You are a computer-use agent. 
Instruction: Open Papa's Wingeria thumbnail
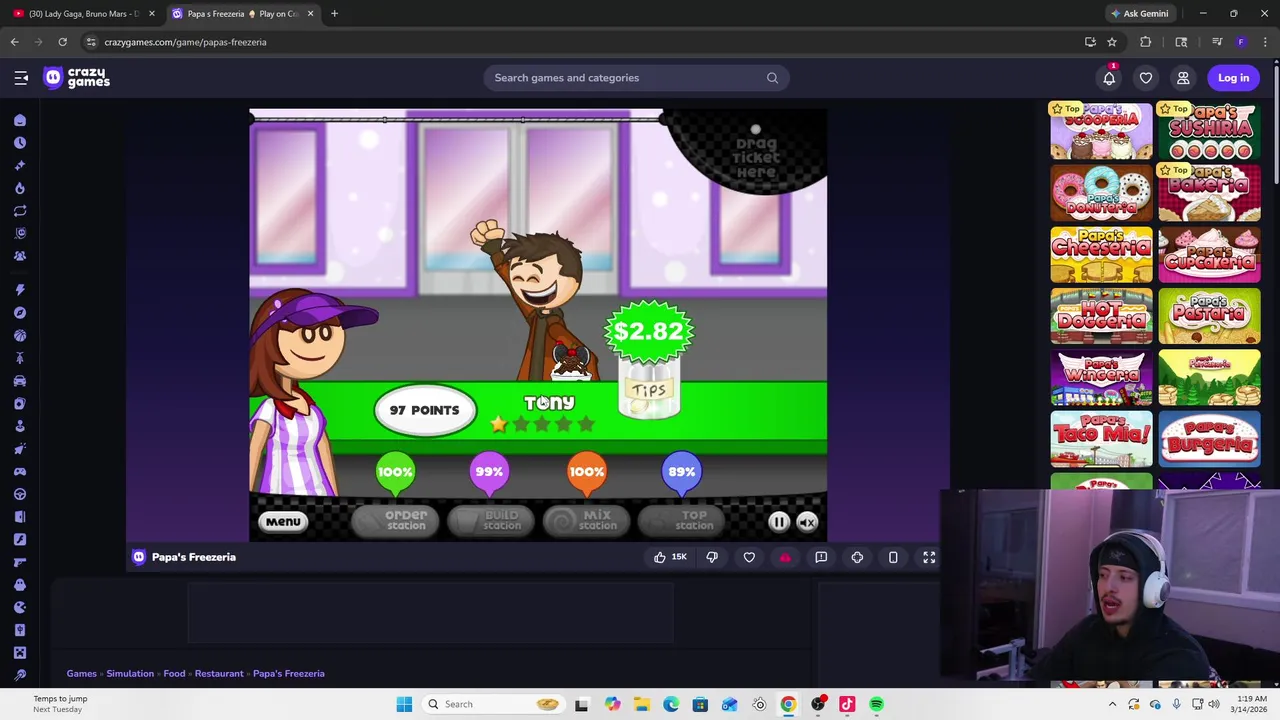pos(1101,378)
